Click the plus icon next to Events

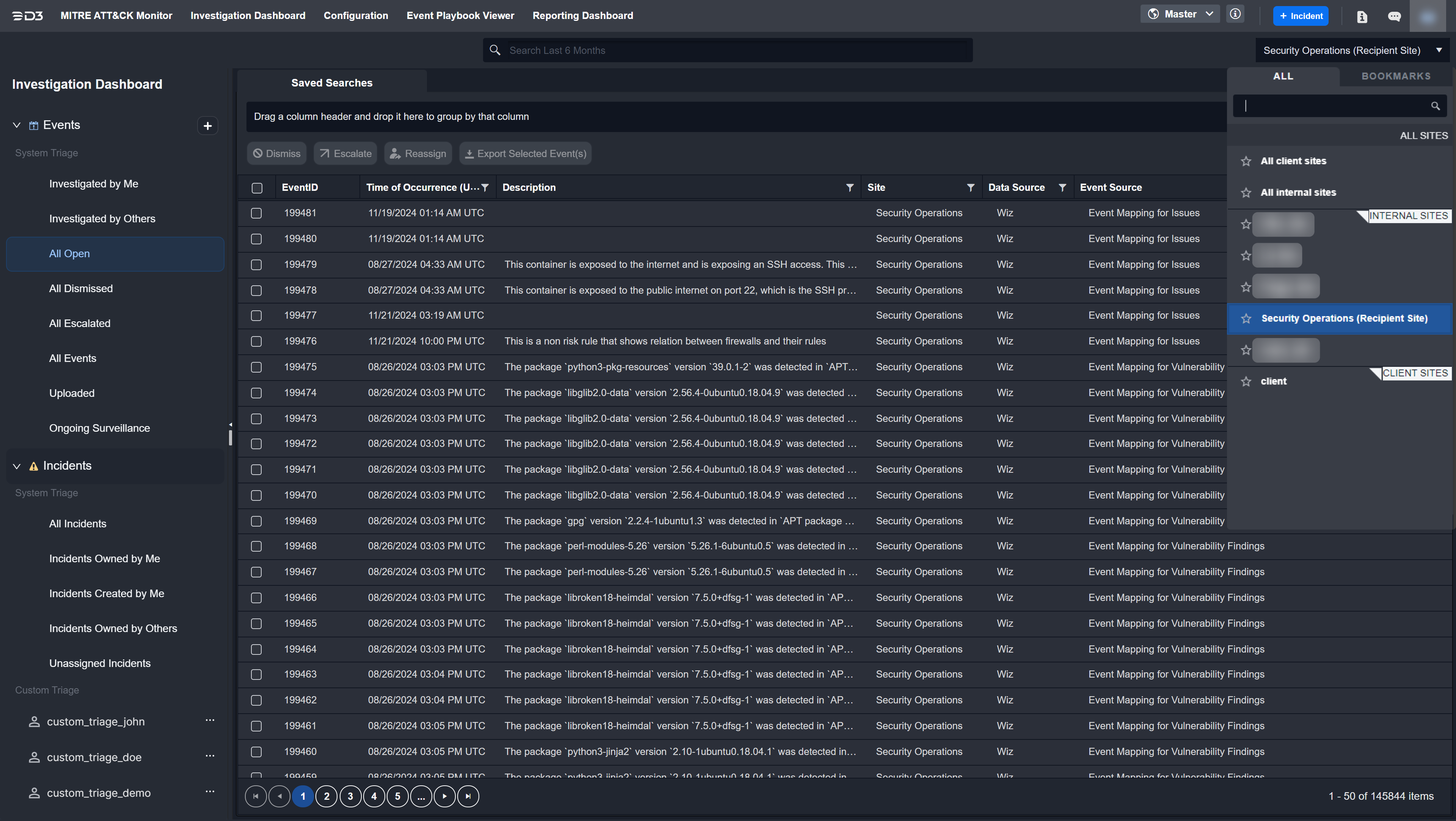(207, 126)
